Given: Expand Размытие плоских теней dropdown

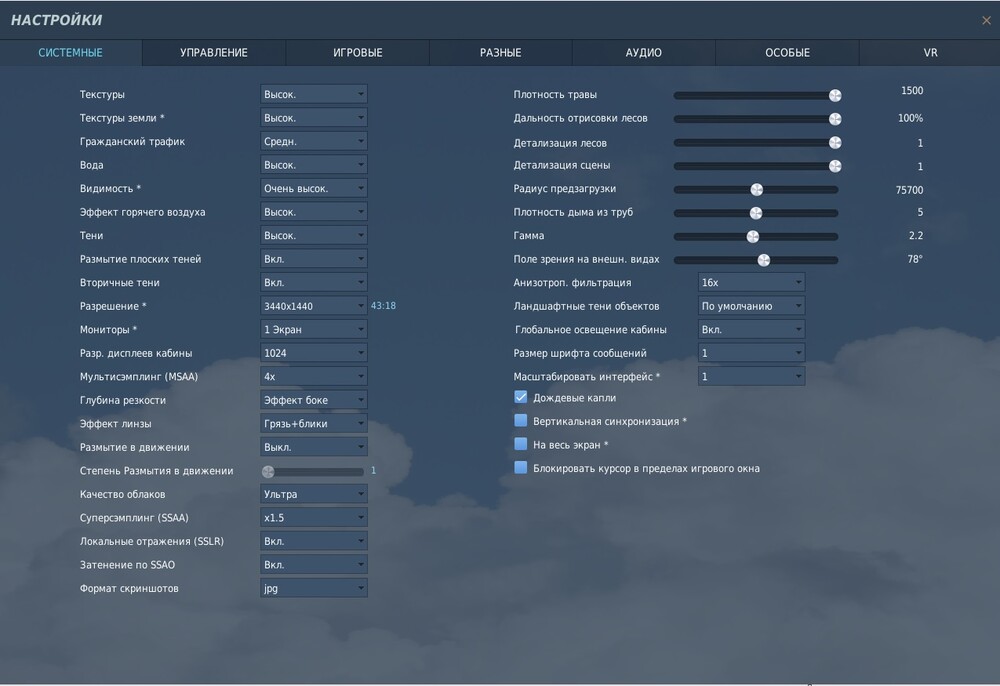Looking at the screenshot, I should pos(314,259).
